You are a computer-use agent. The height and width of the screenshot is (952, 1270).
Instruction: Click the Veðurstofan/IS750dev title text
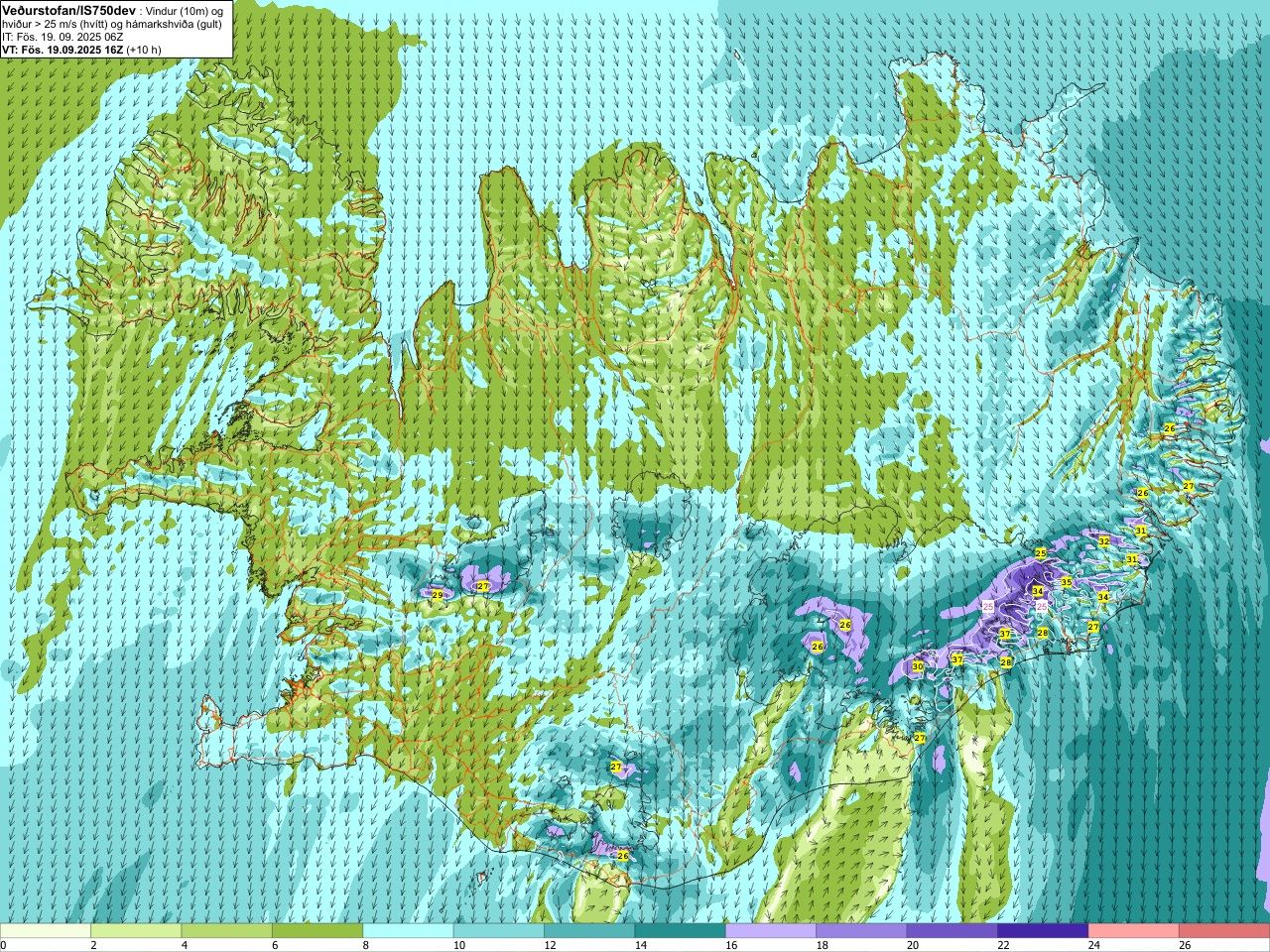click(x=69, y=10)
